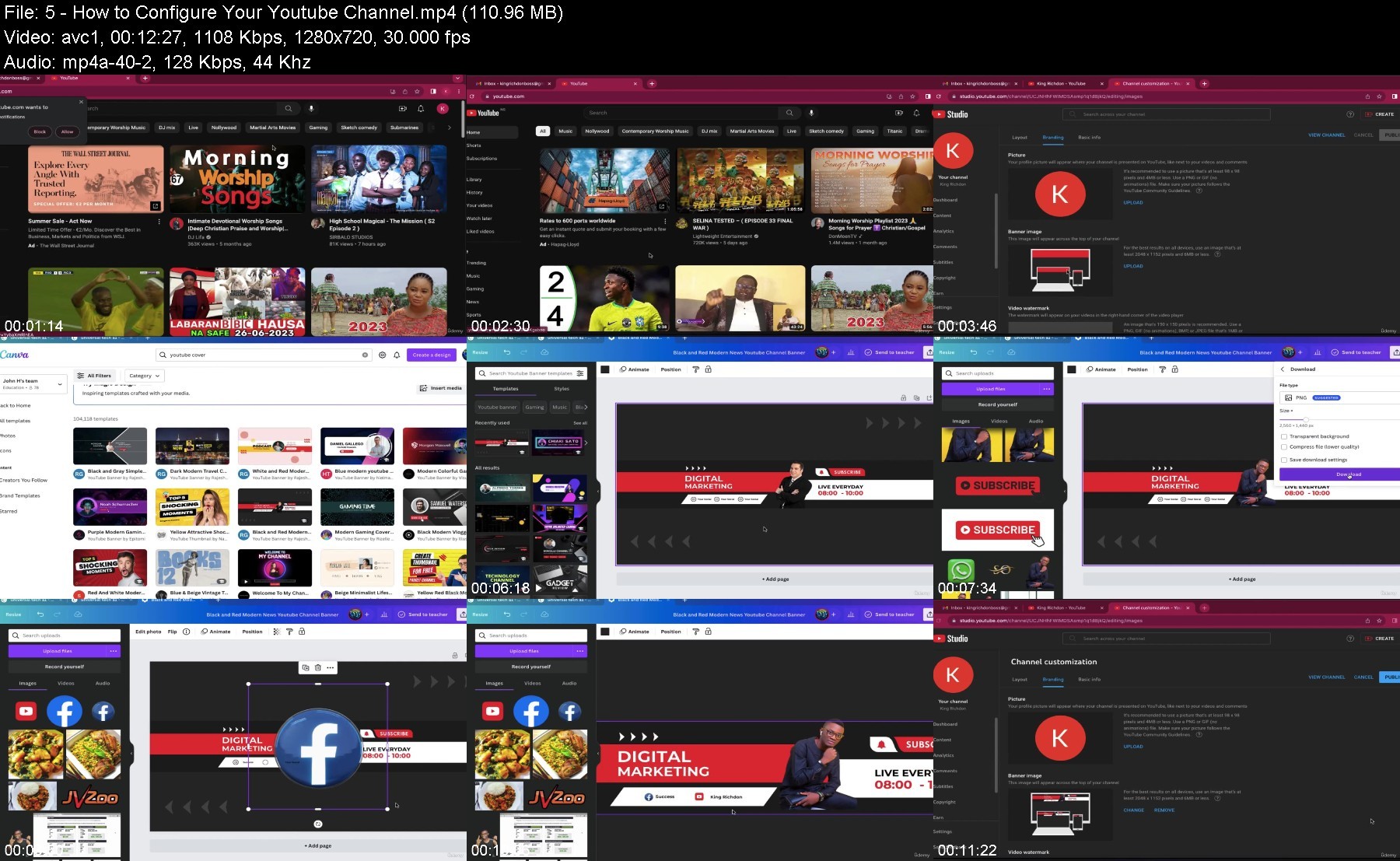
Task: Click the rotate handle below the selected Facebook logo
Action: [318, 824]
